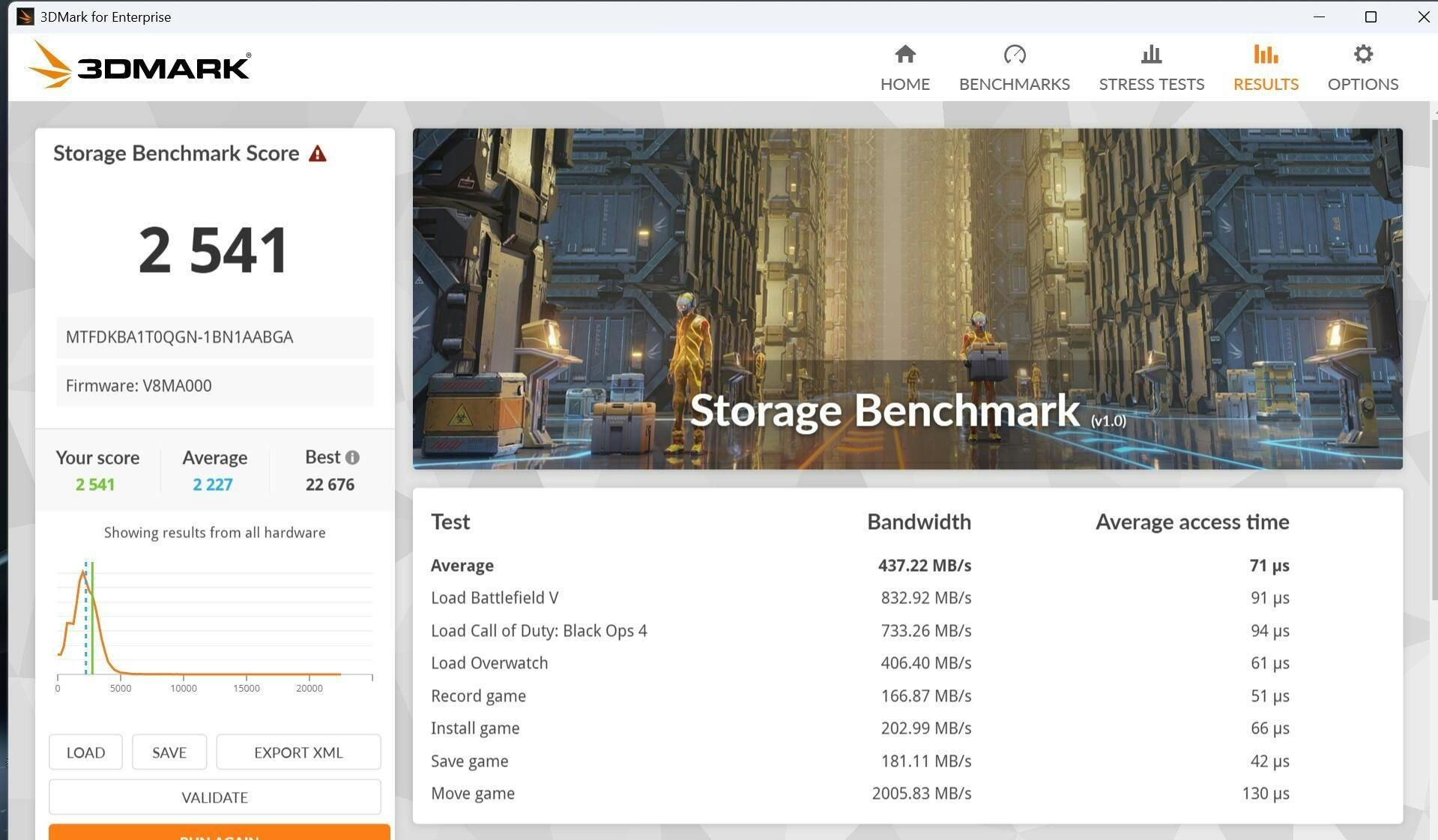The height and width of the screenshot is (840, 1438).
Task: Click the VALIDATE button
Action: tap(214, 797)
